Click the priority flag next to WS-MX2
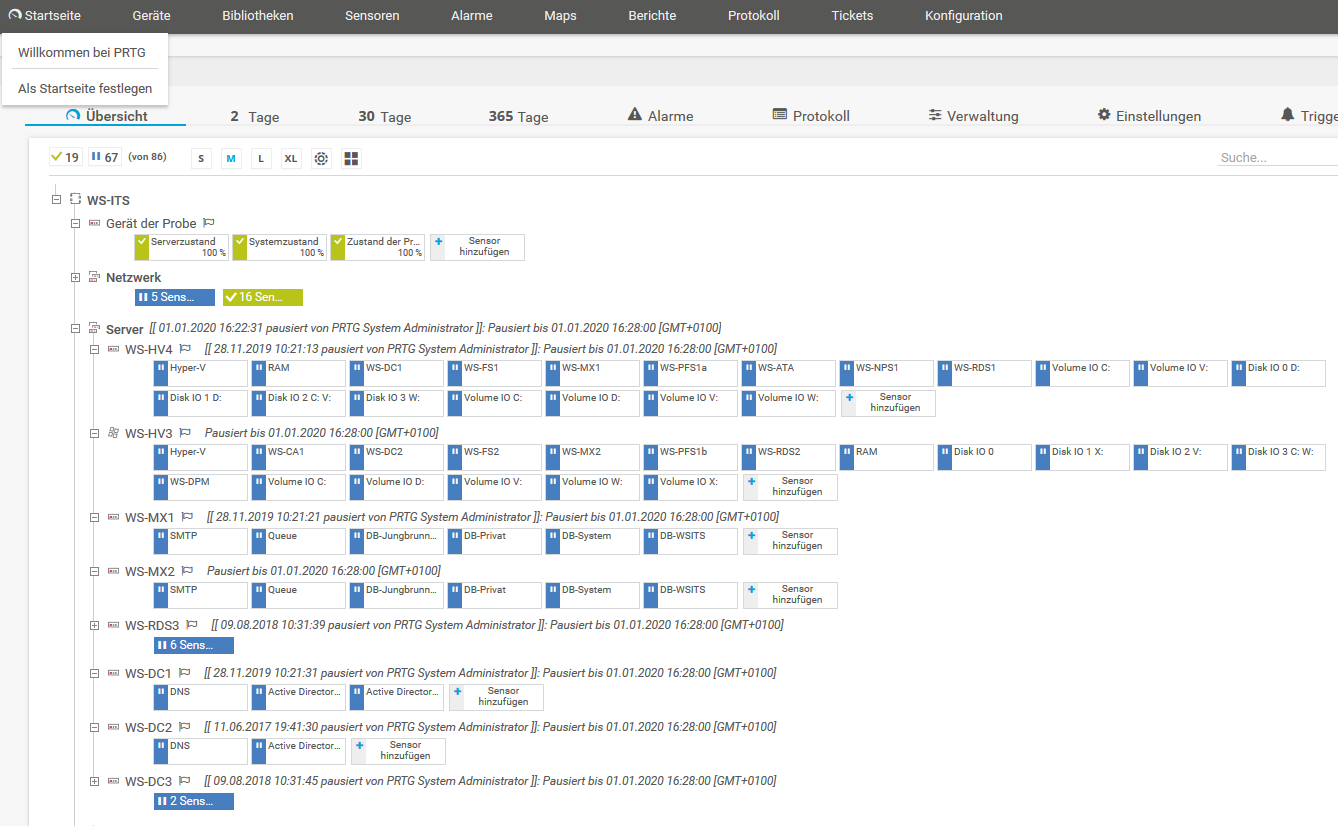This screenshot has height=826, width=1338. [187, 571]
